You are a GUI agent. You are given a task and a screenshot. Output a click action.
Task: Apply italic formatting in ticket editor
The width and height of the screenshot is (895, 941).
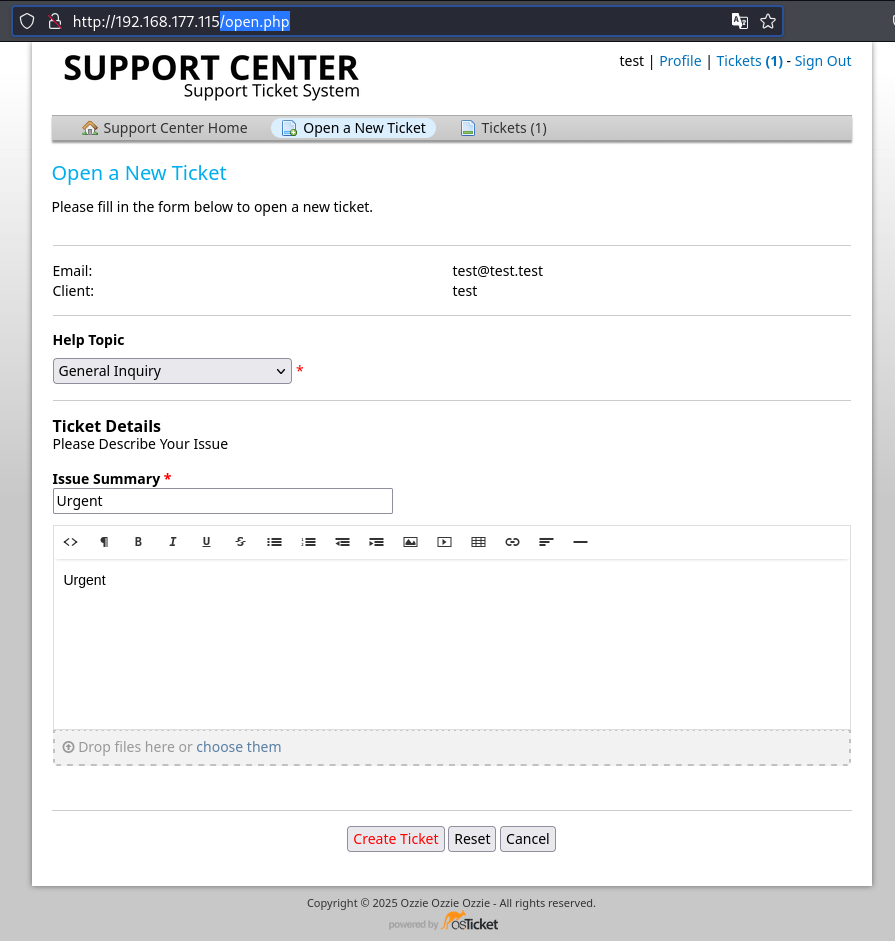[x=172, y=542]
